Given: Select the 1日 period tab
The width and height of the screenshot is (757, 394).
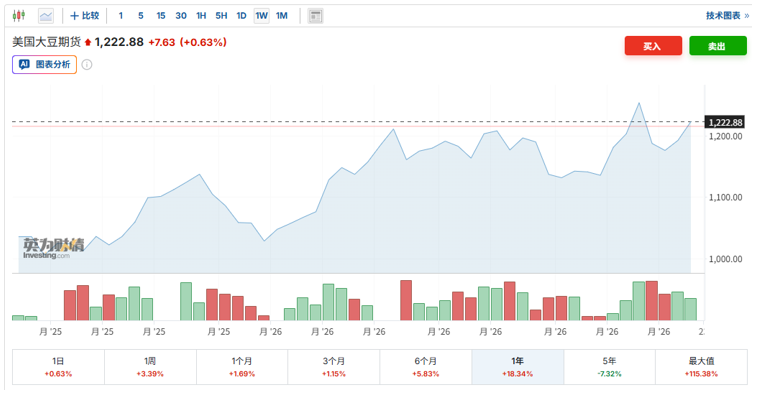Looking at the screenshot, I should pyautogui.click(x=58, y=367).
